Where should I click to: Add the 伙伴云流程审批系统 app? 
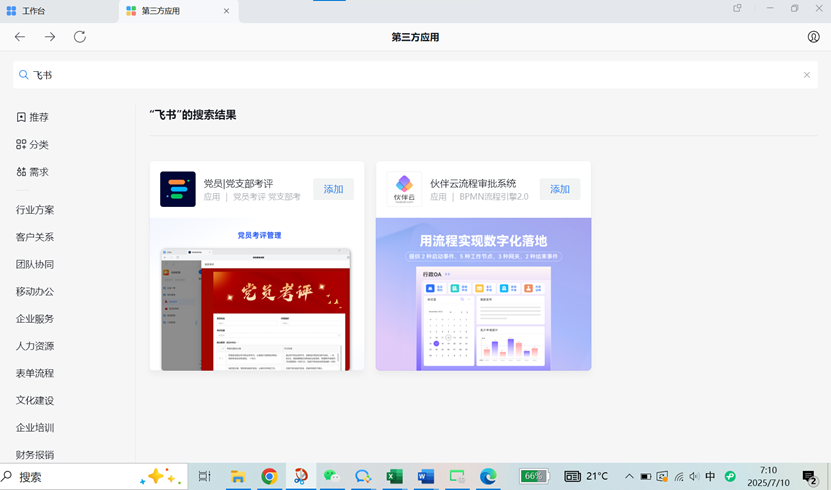(x=560, y=189)
